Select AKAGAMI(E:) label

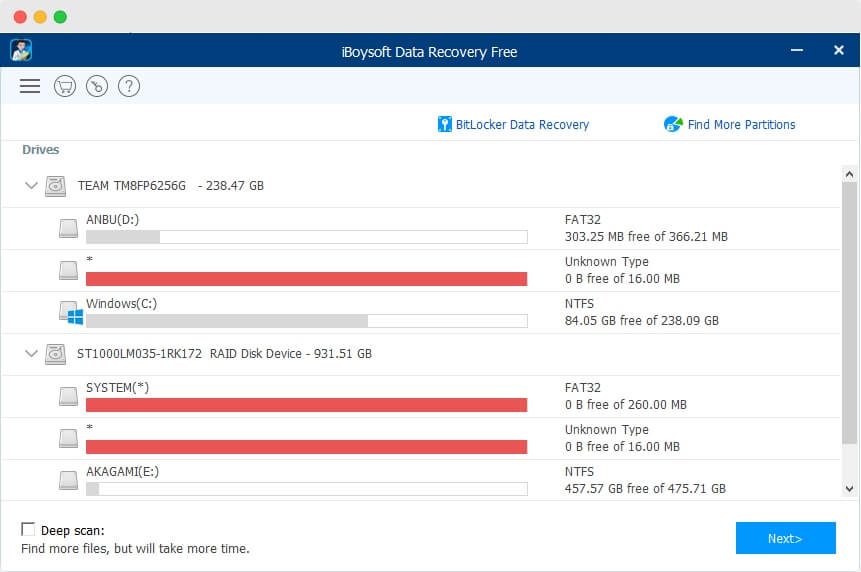pyautogui.click(x=122, y=472)
